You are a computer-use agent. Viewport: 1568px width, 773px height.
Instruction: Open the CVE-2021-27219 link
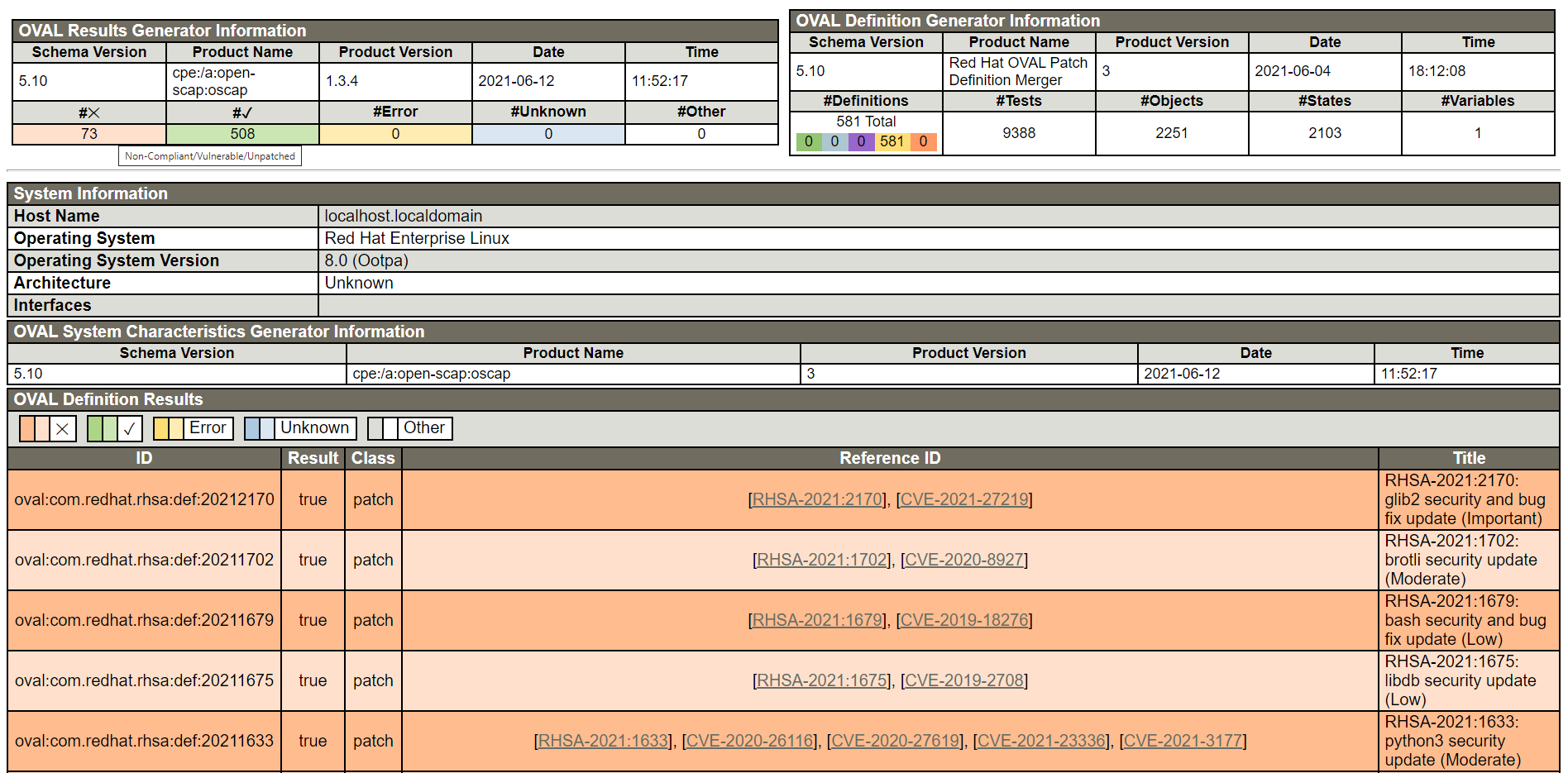[964, 499]
